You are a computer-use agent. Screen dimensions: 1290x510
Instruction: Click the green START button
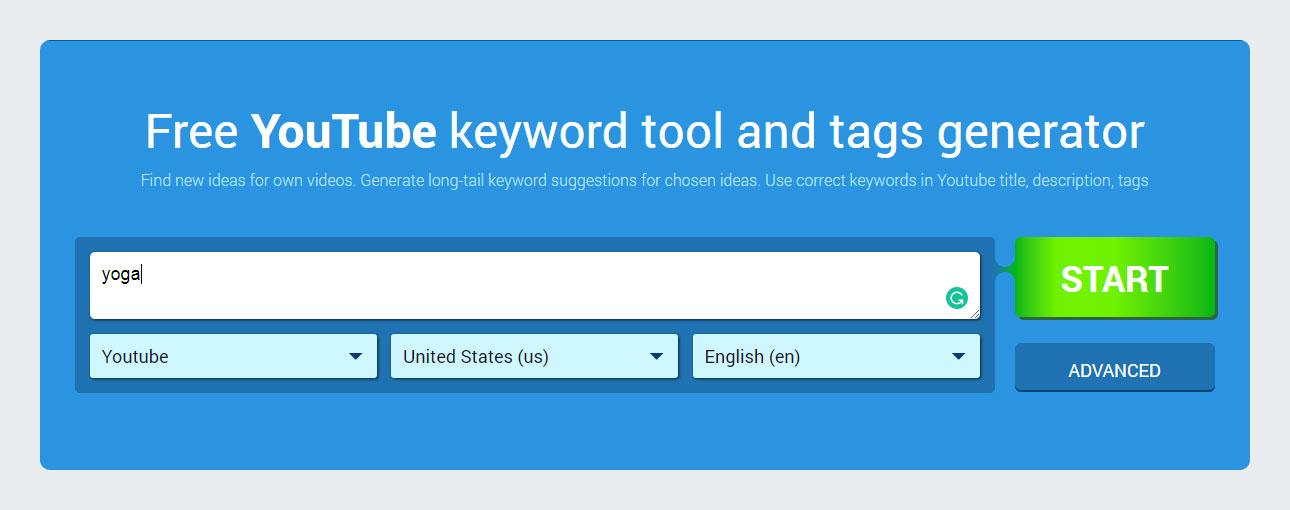(1115, 278)
